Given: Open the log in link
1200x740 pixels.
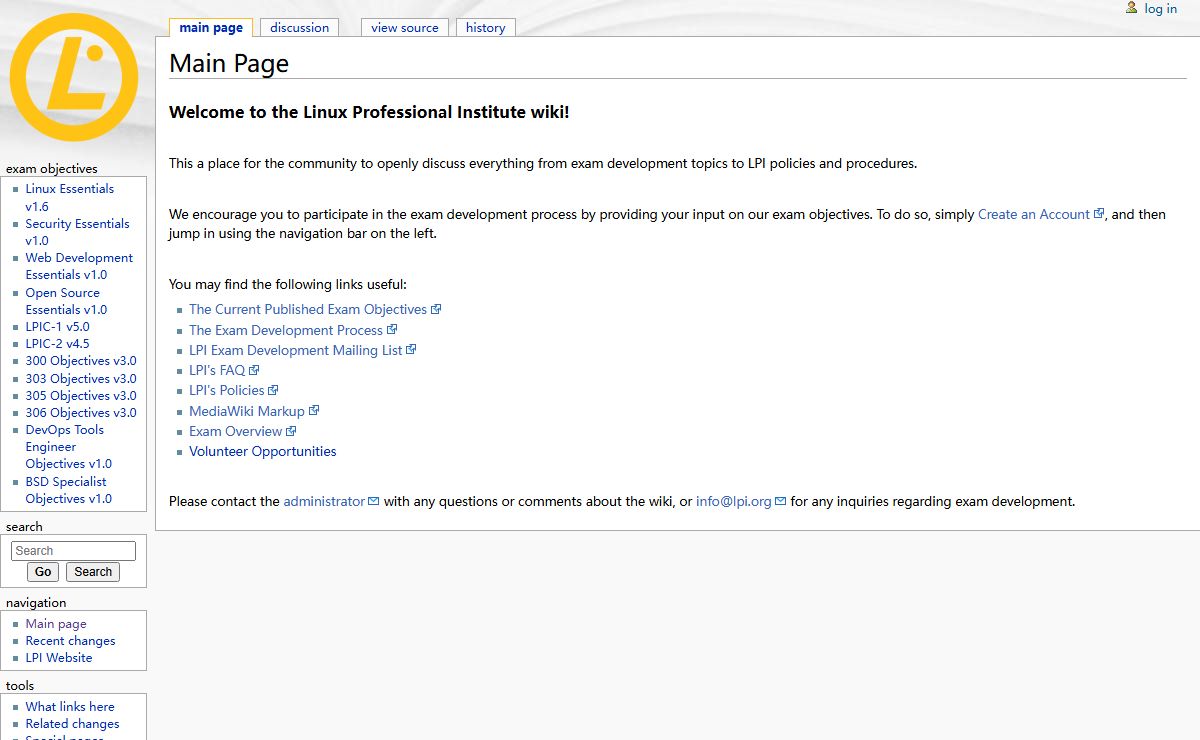Looking at the screenshot, I should click(x=1161, y=9).
